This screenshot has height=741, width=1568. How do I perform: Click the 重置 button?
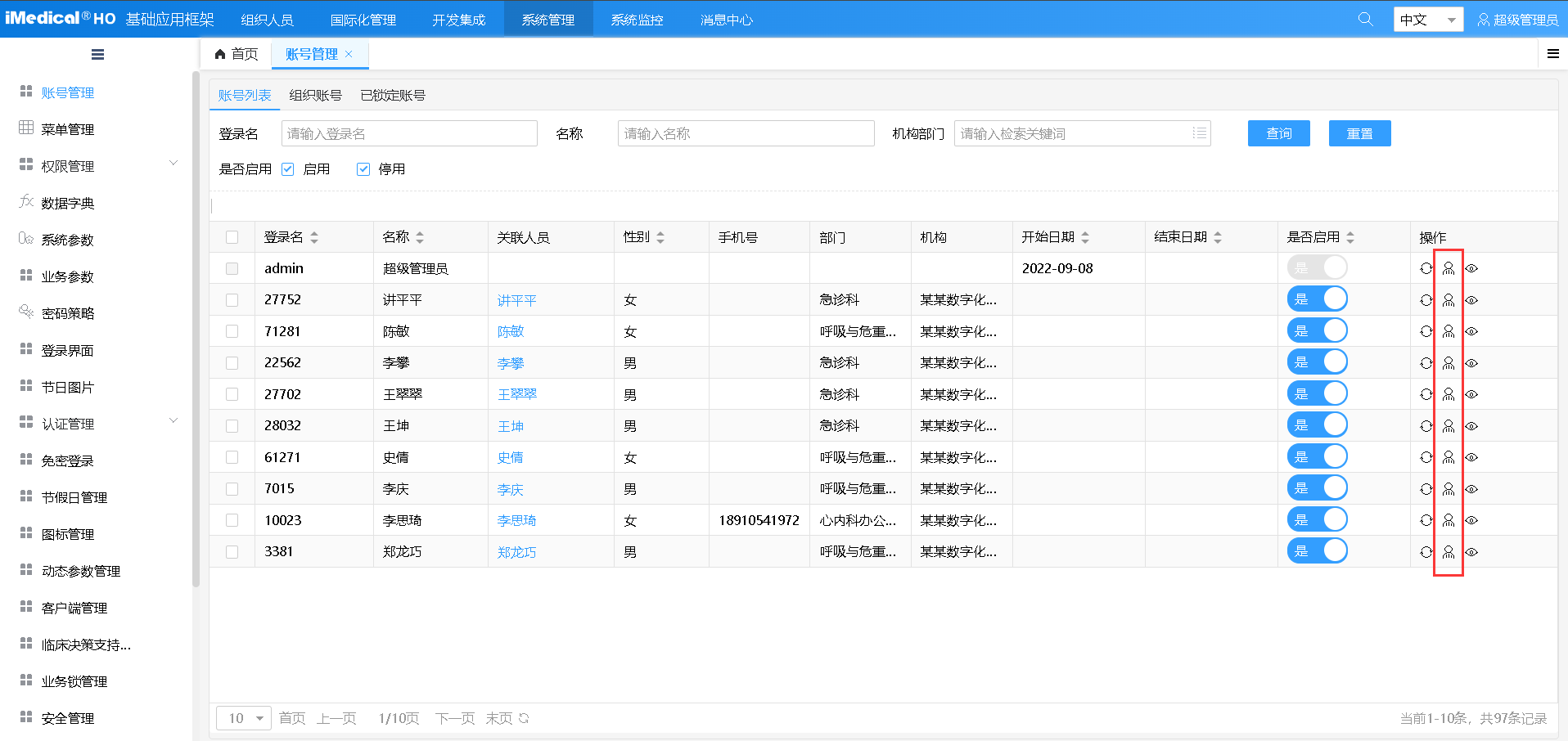tap(1359, 132)
